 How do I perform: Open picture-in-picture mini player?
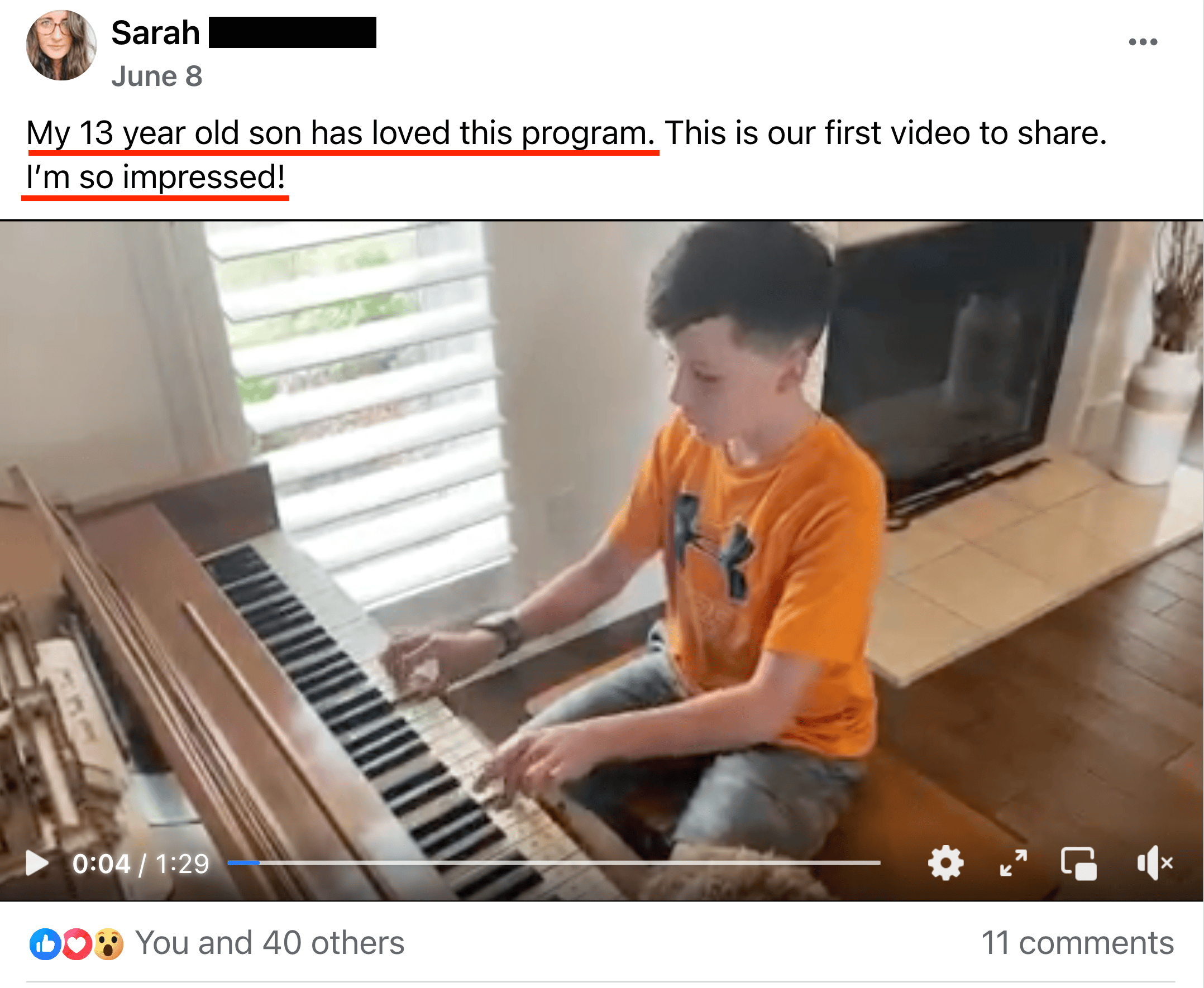click(1079, 864)
